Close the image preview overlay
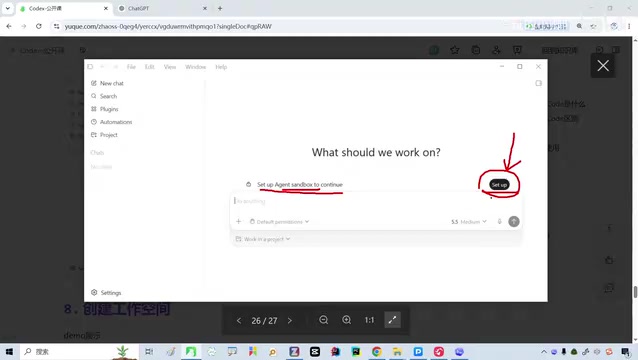The image size is (638, 360). (x=603, y=65)
